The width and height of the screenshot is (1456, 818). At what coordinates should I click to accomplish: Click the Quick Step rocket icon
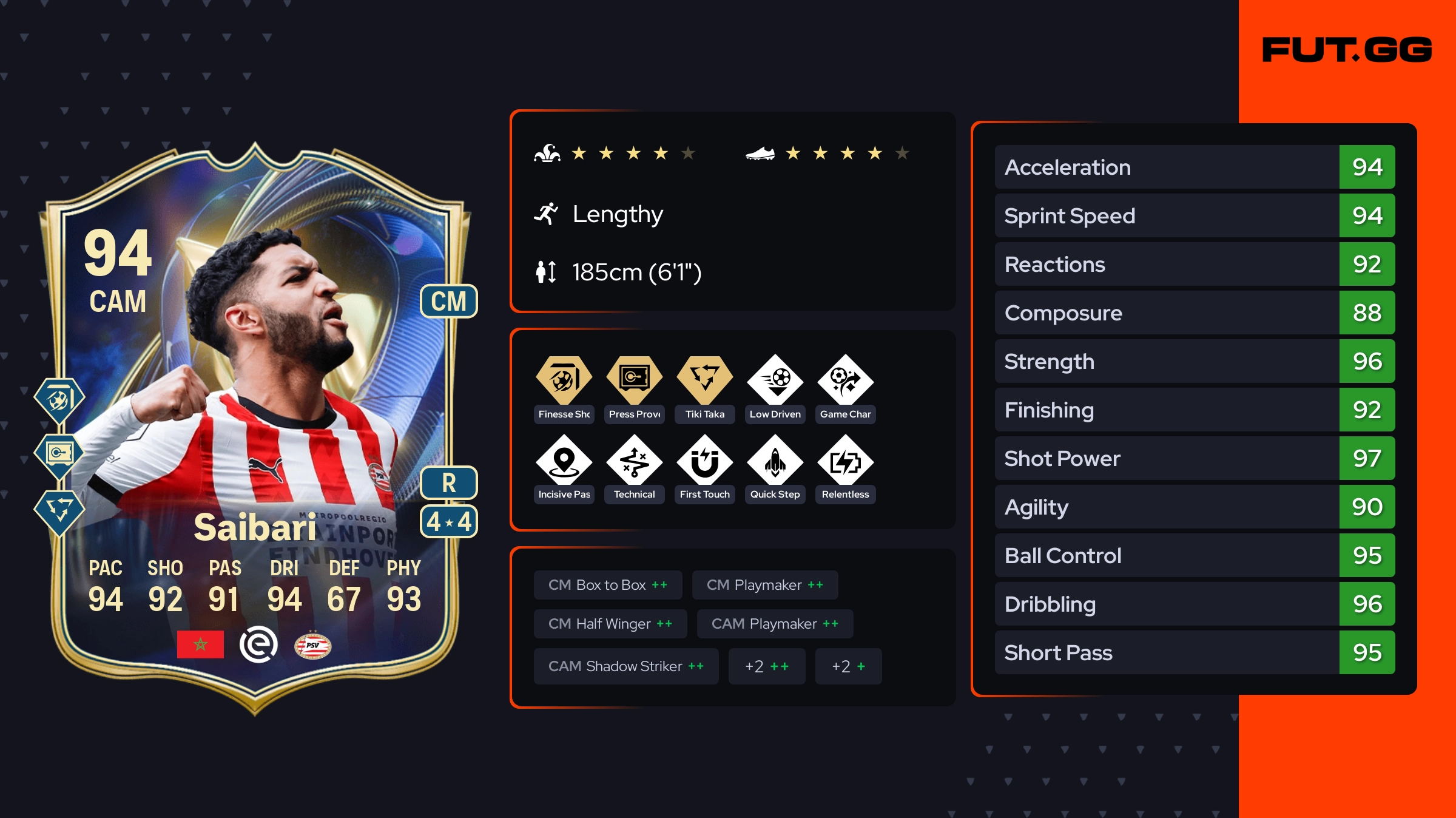coord(775,461)
